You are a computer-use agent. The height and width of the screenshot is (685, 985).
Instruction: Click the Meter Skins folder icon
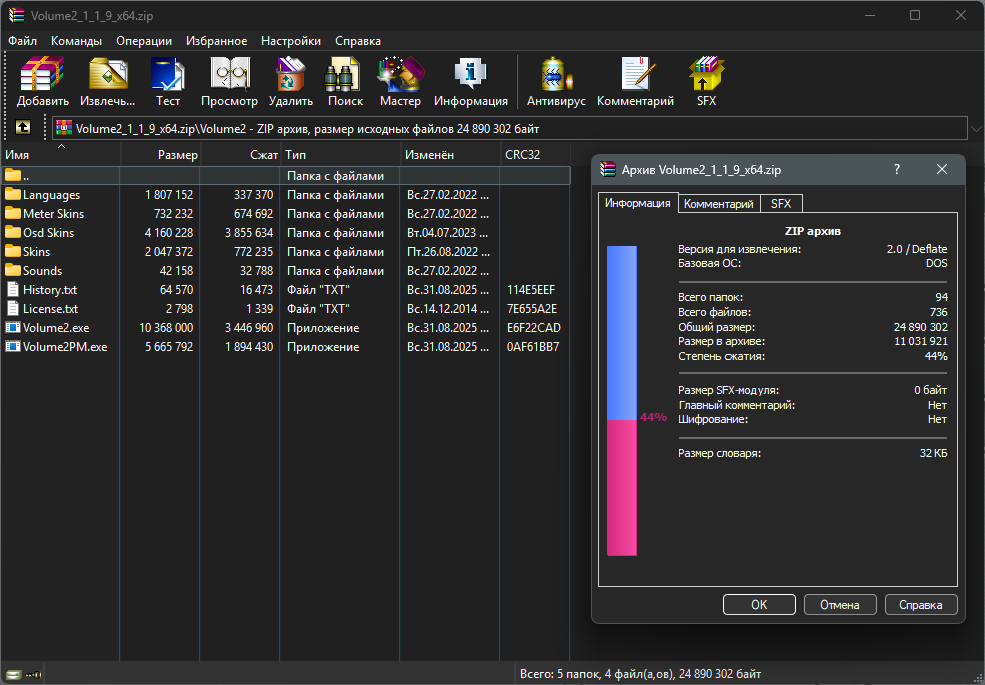click(13, 213)
